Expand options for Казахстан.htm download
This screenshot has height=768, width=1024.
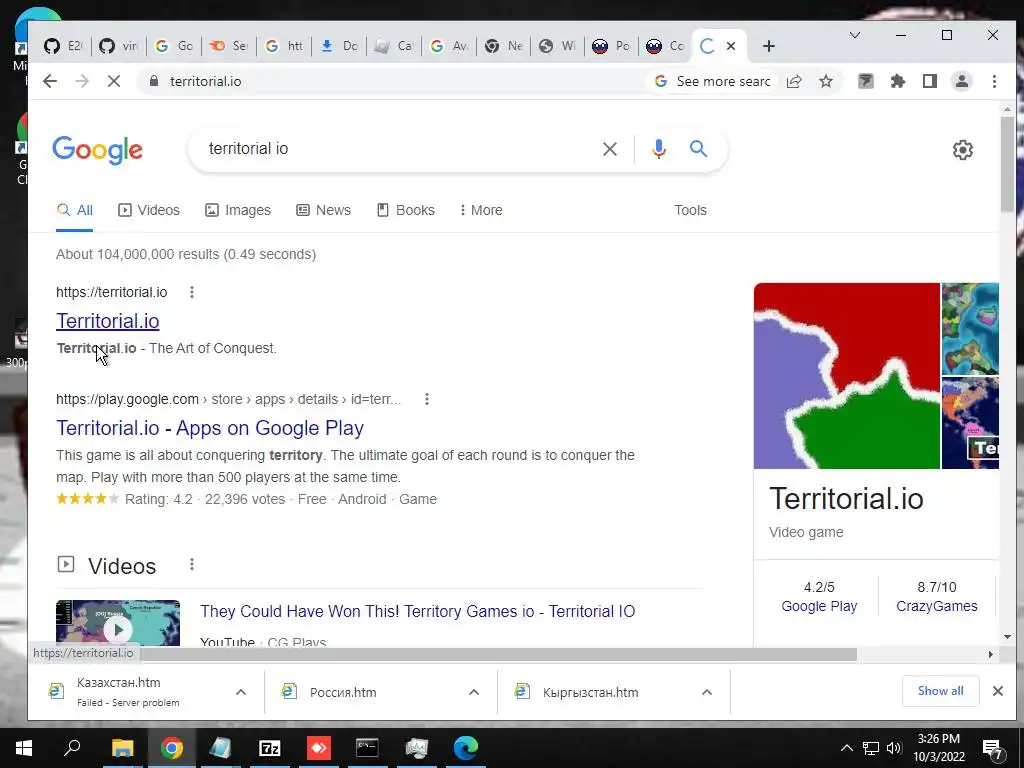click(241, 692)
